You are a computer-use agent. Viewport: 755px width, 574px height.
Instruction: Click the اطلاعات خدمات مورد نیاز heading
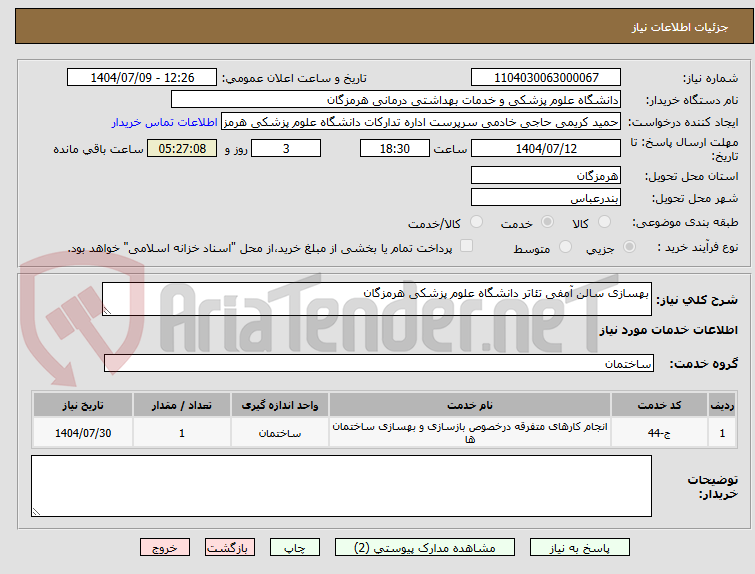pos(668,330)
